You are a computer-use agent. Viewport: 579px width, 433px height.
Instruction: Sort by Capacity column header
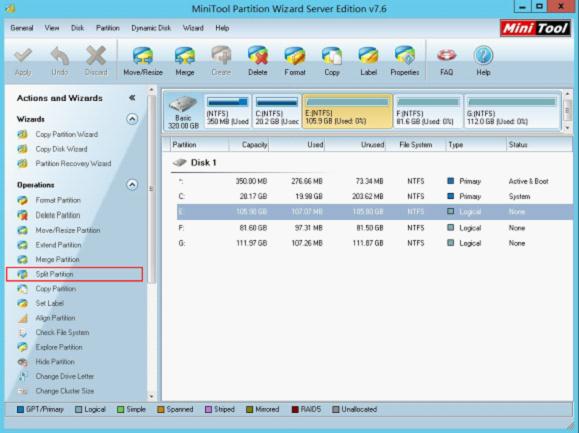[249, 145]
